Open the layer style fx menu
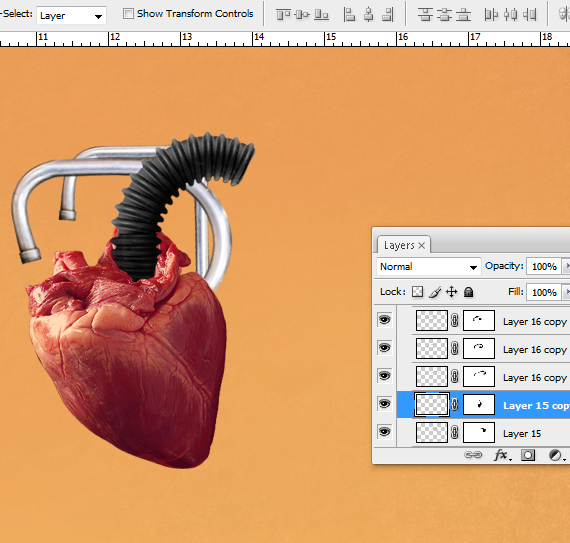This screenshot has width=570, height=543. pos(502,455)
